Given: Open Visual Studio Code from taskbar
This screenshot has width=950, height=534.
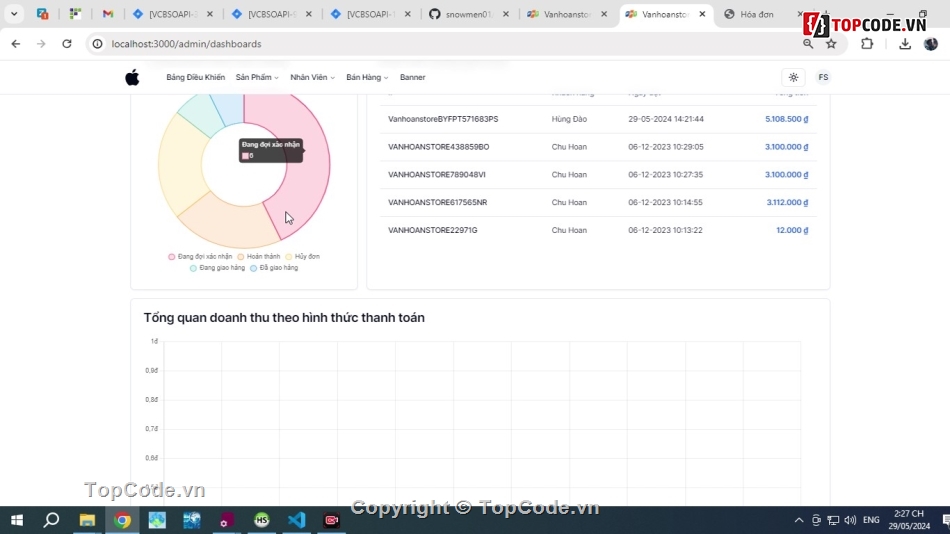Looking at the screenshot, I should pyautogui.click(x=297, y=520).
